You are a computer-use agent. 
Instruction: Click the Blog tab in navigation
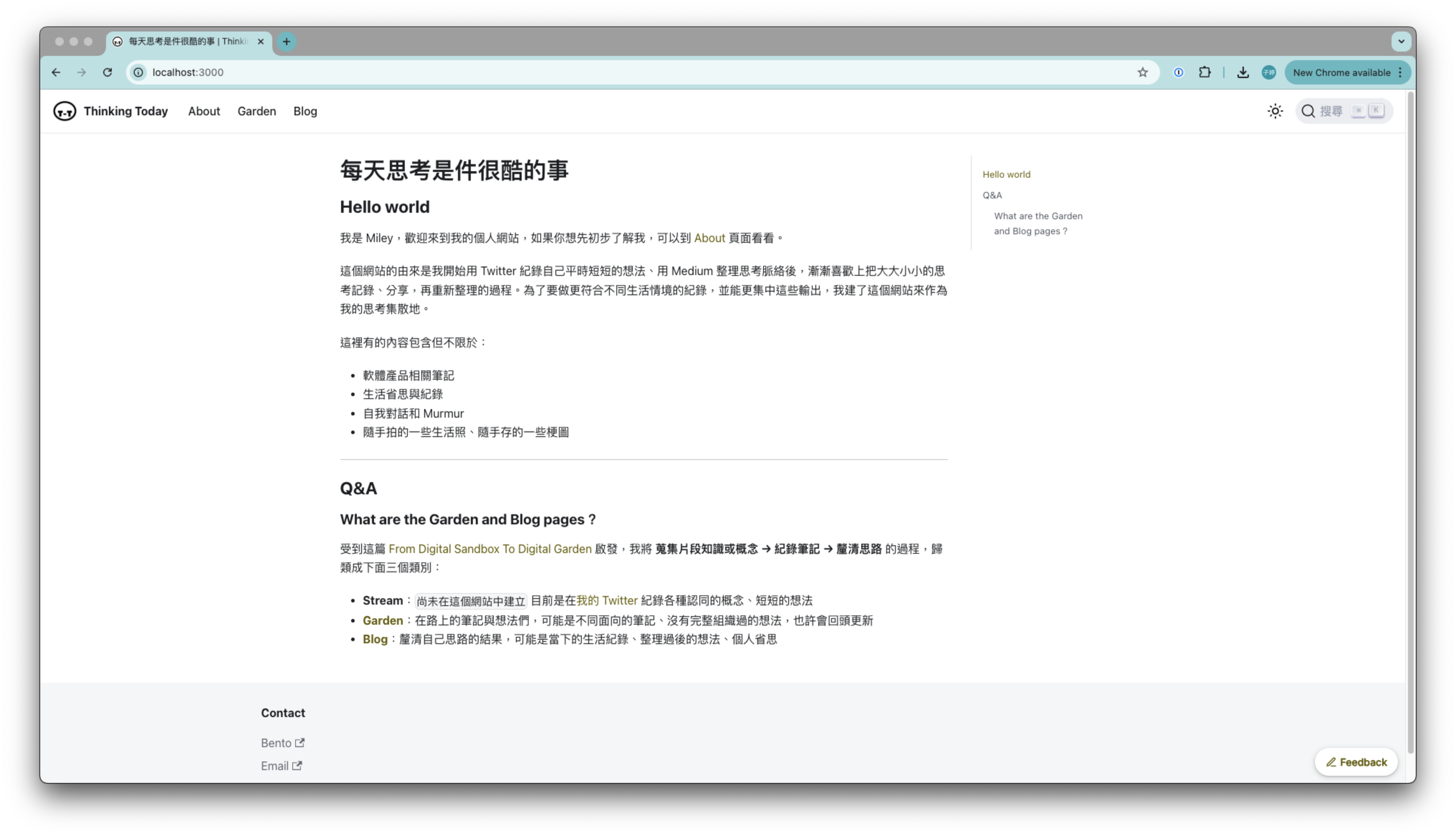[305, 111]
